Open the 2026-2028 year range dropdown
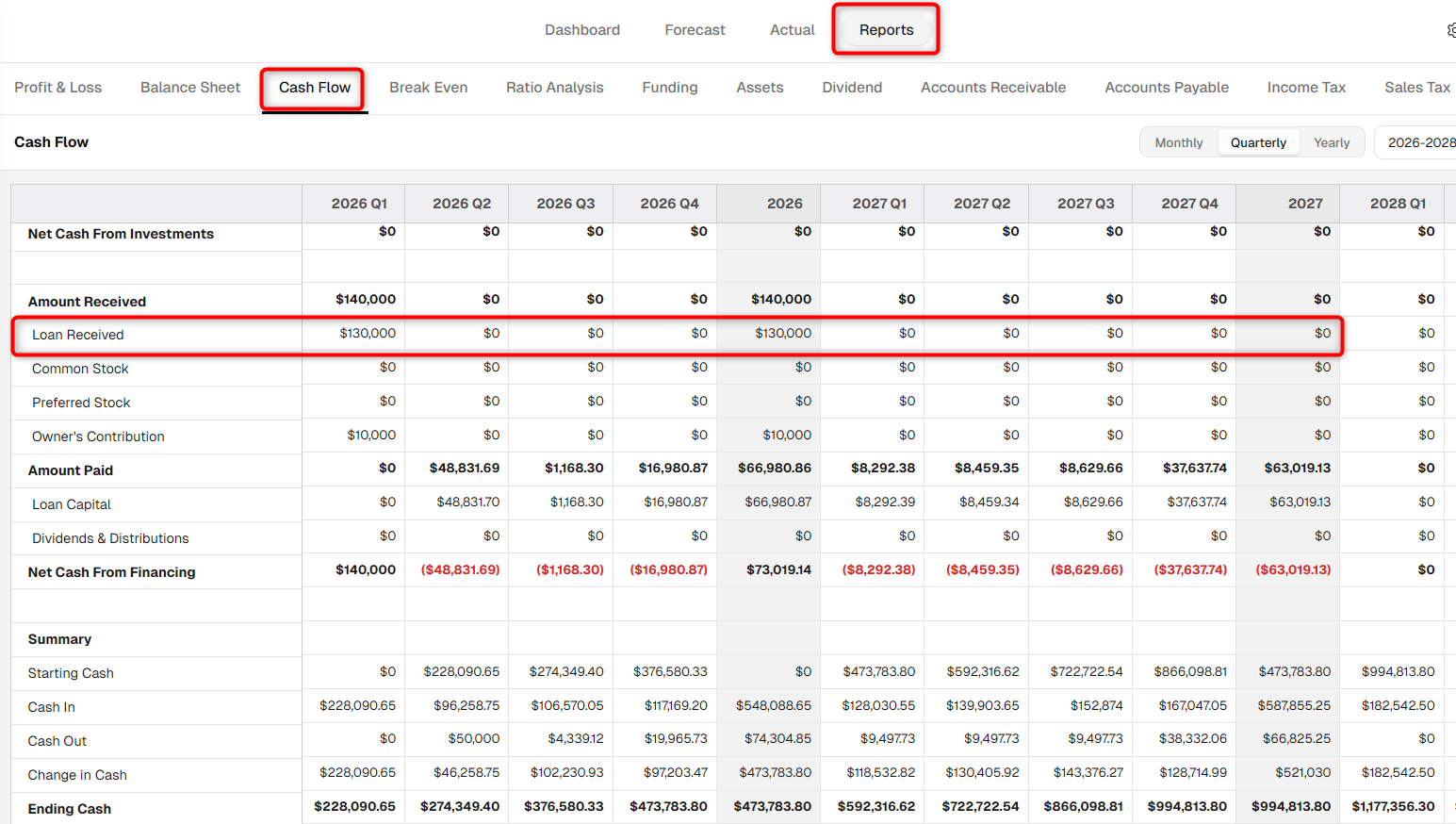Screen dimensions: 1456x824 [x=1416, y=142]
